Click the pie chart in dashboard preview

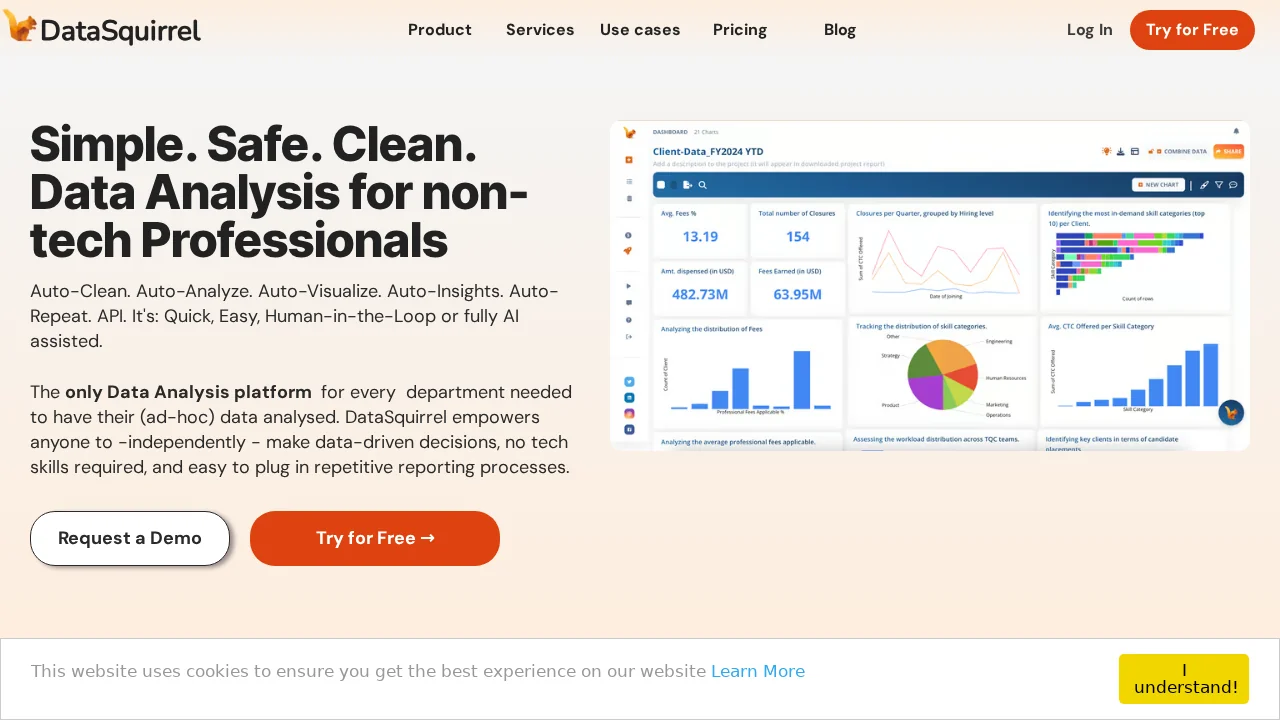tap(942, 374)
